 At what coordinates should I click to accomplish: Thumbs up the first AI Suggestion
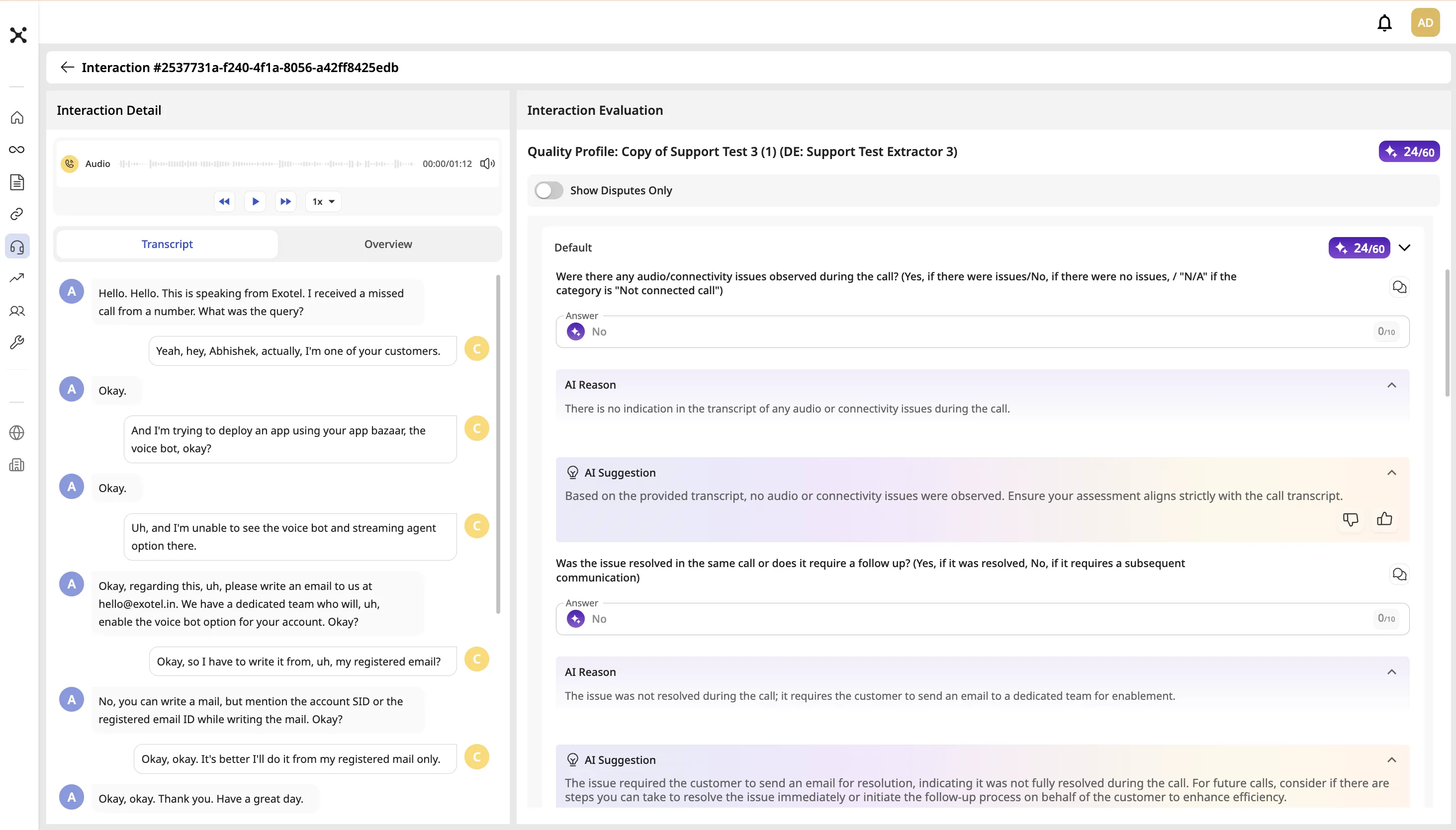(x=1384, y=519)
